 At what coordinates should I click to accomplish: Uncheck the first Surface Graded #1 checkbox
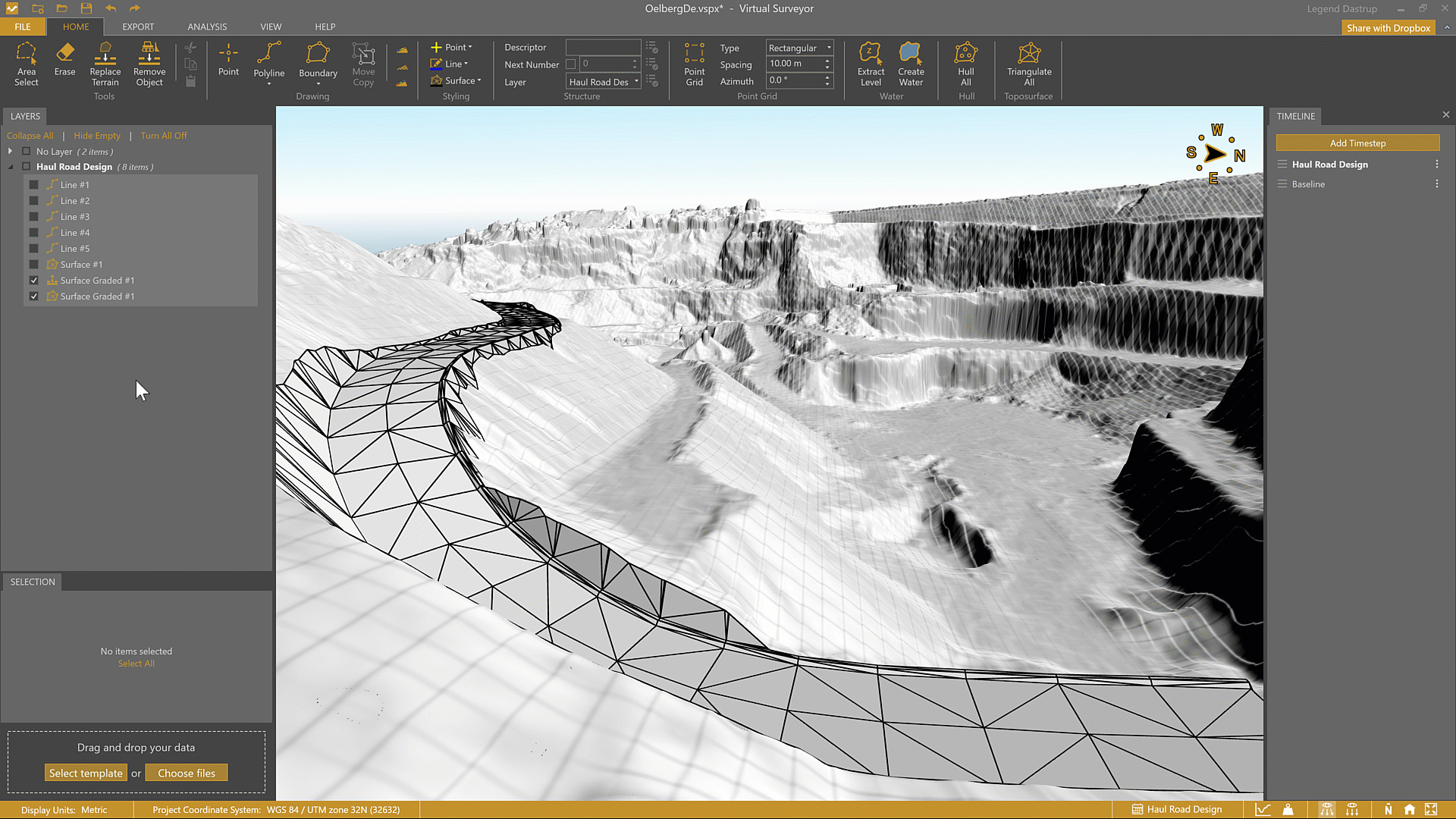(x=34, y=281)
